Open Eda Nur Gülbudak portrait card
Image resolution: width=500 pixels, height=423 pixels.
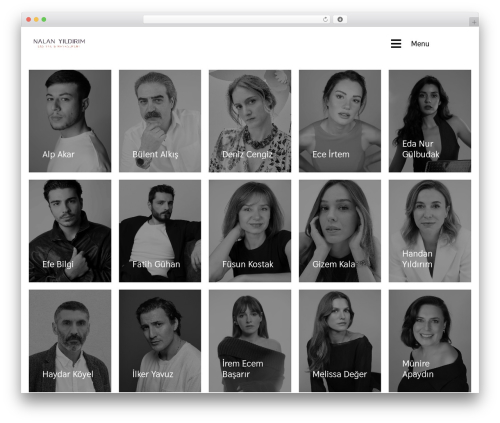click(x=430, y=121)
